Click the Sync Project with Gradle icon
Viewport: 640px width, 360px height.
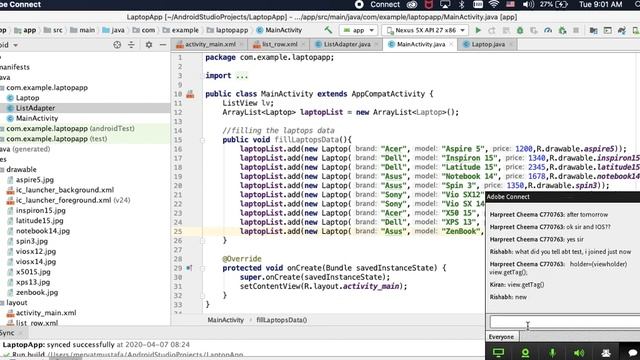pyautogui.click(x=622, y=30)
